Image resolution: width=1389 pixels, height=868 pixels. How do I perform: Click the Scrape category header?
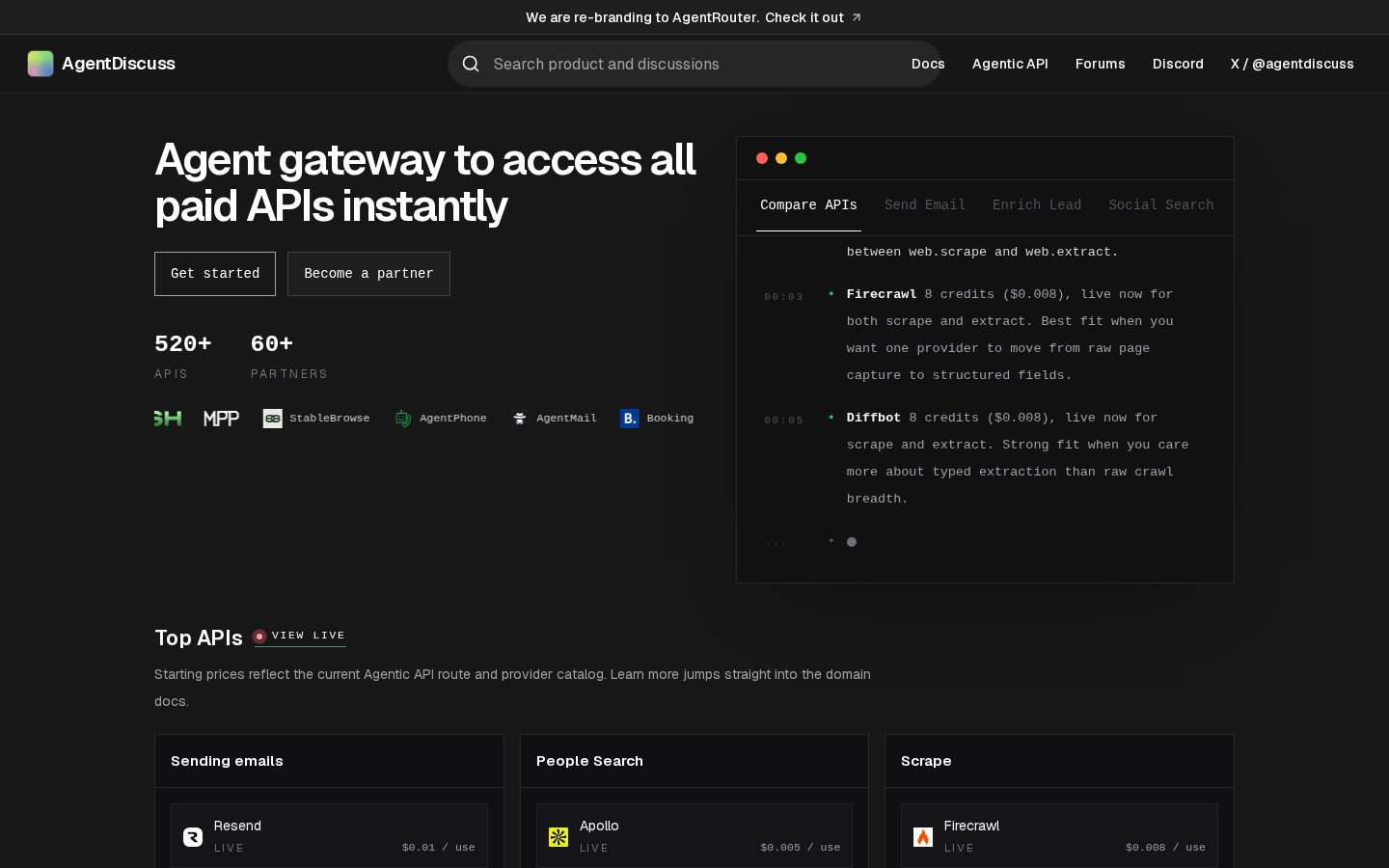[x=1059, y=761]
